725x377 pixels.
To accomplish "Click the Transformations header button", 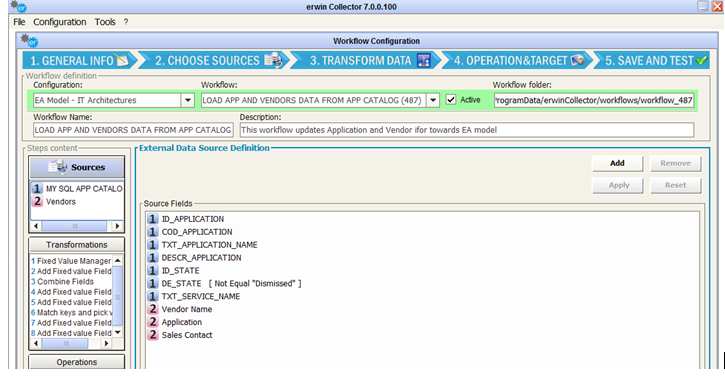I will tap(77, 245).
